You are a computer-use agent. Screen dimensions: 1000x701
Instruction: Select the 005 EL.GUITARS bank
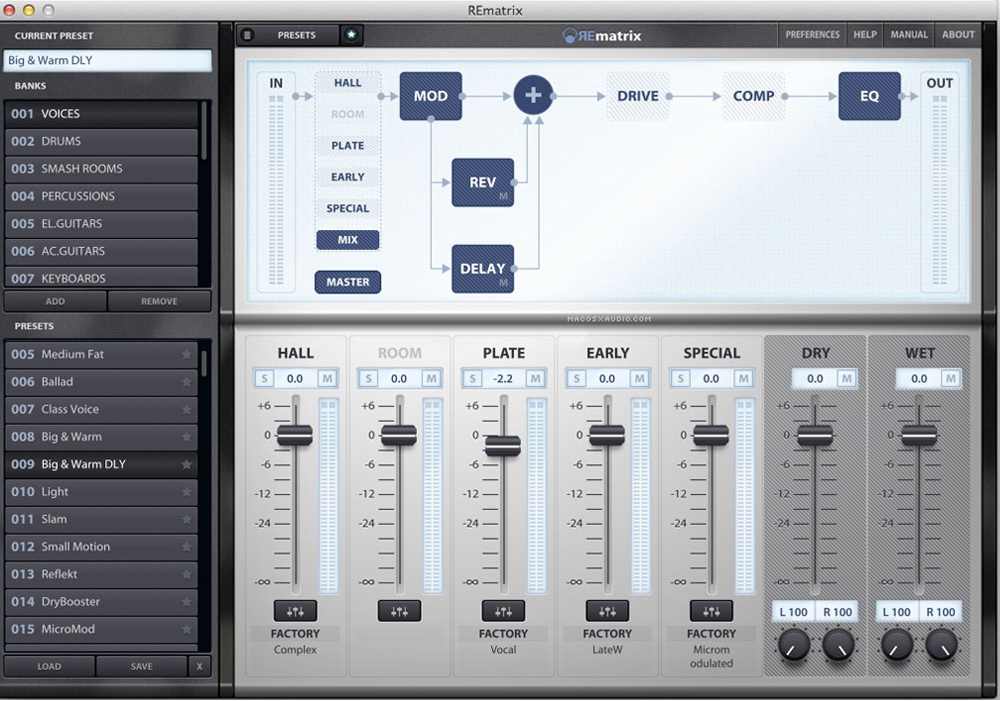pos(101,224)
